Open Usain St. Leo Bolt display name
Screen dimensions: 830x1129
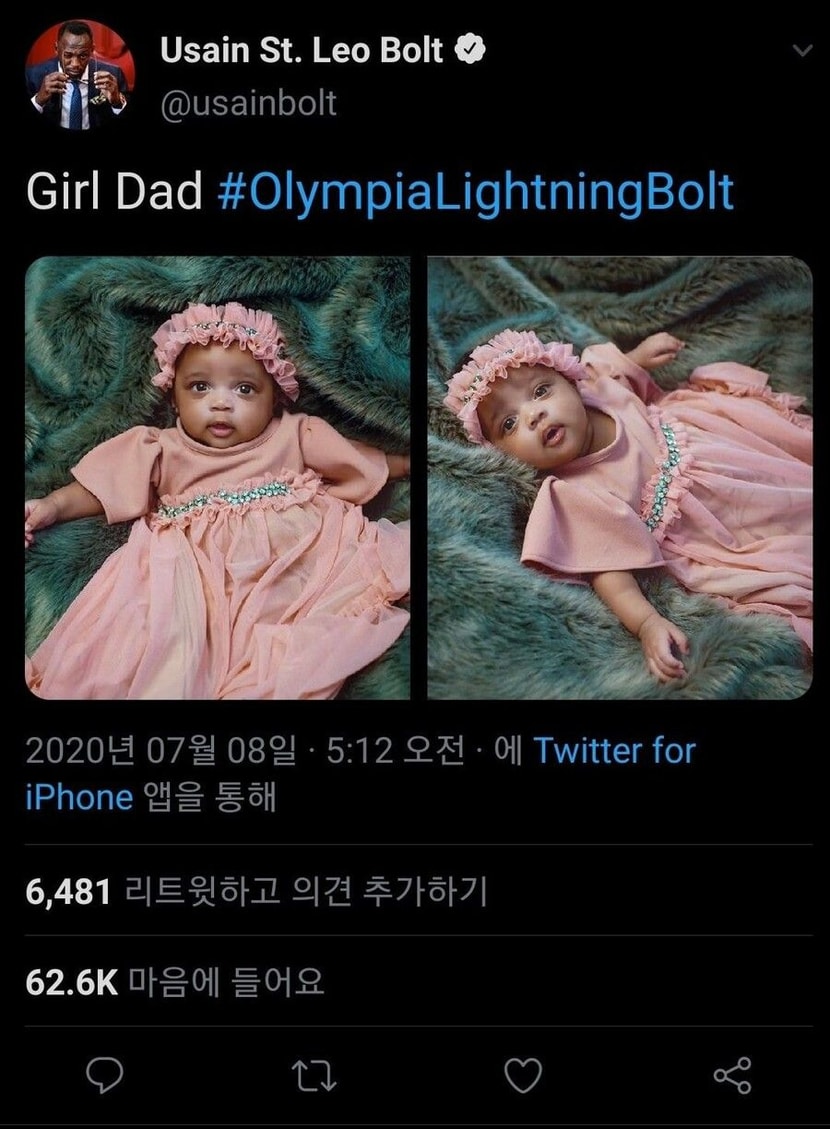[x=302, y=50]
